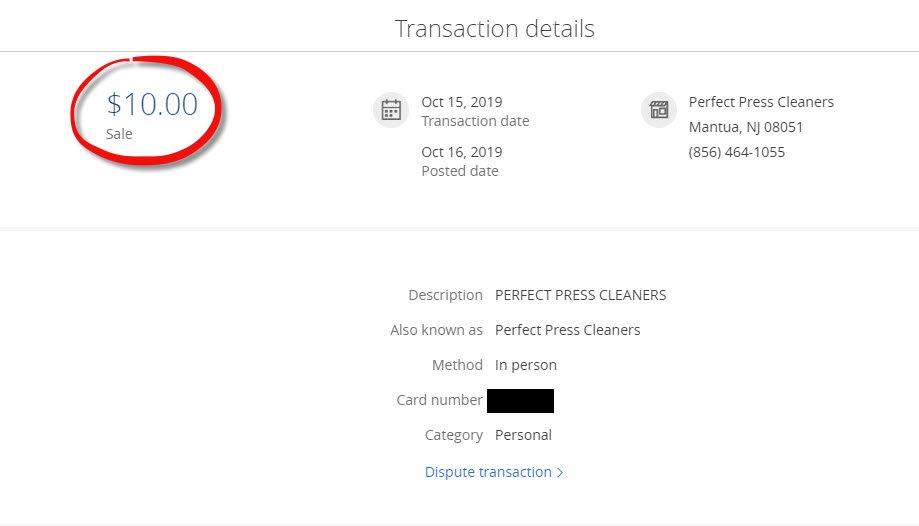Click the Perfect Press Cleaners merchant name
The image size is (919, 526).
[761, 102]
